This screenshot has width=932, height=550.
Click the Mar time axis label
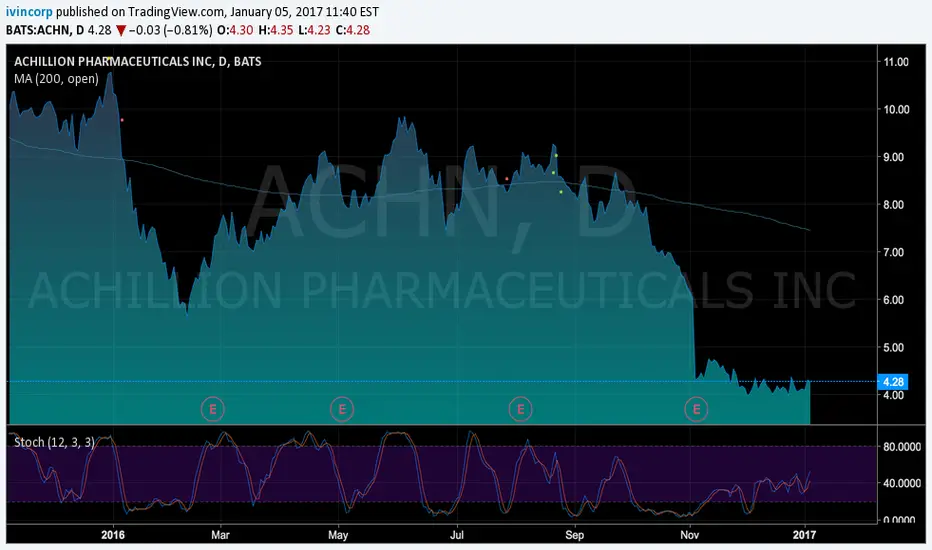[220, 535]
